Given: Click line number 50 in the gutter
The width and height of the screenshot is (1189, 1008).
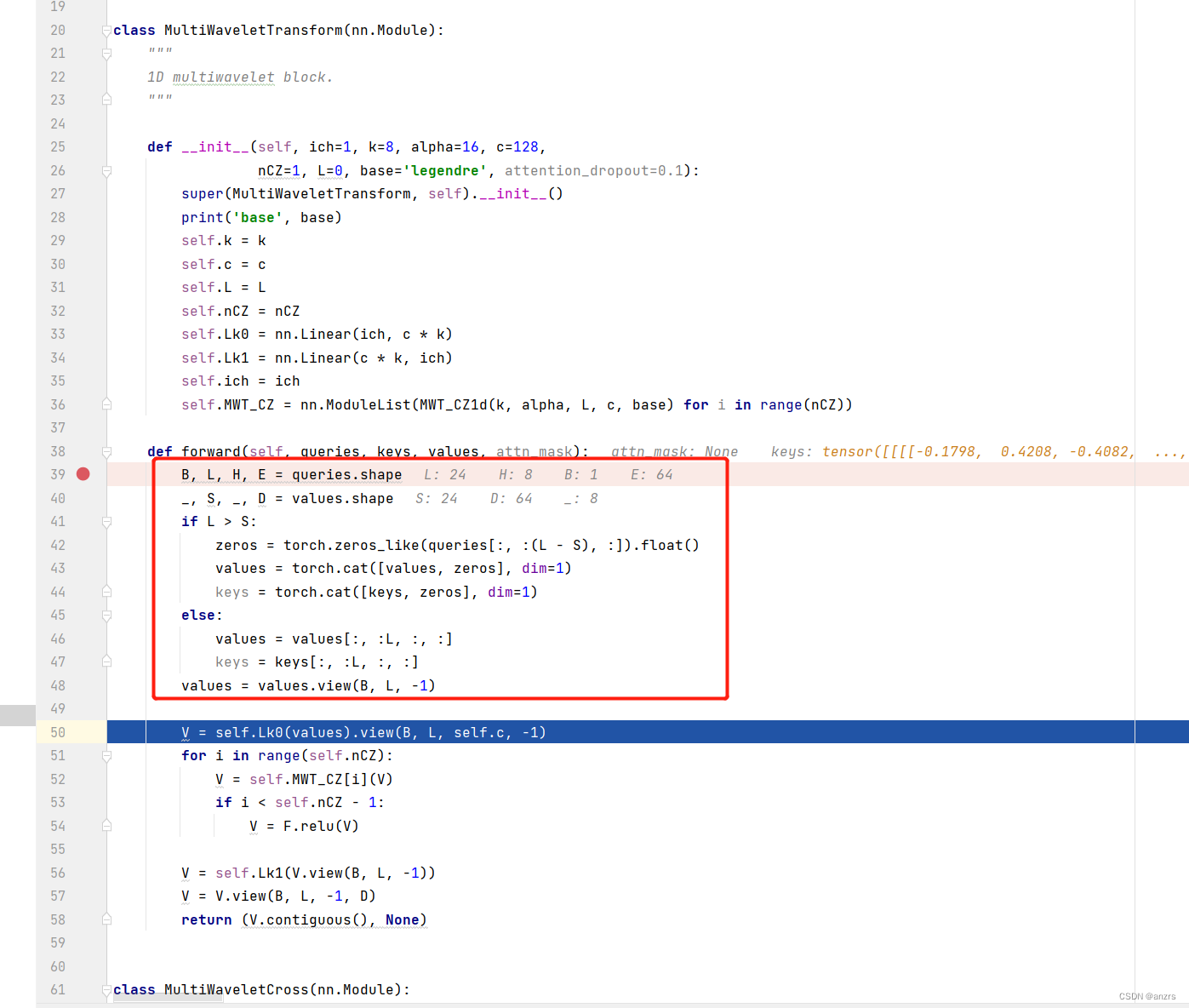Looking at the screenshot, I should (58, 732).
